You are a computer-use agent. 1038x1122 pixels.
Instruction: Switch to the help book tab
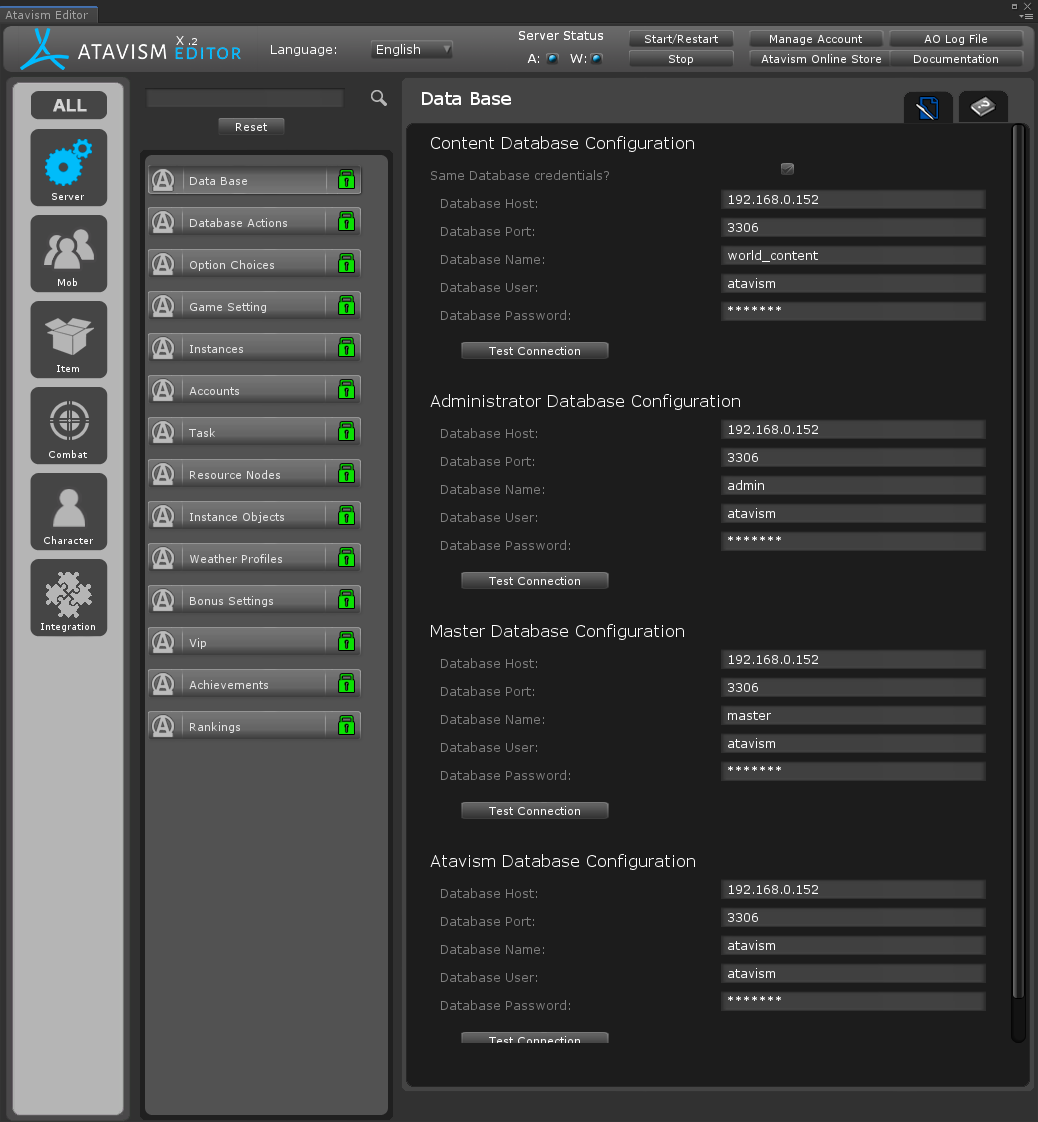point(983,108)
